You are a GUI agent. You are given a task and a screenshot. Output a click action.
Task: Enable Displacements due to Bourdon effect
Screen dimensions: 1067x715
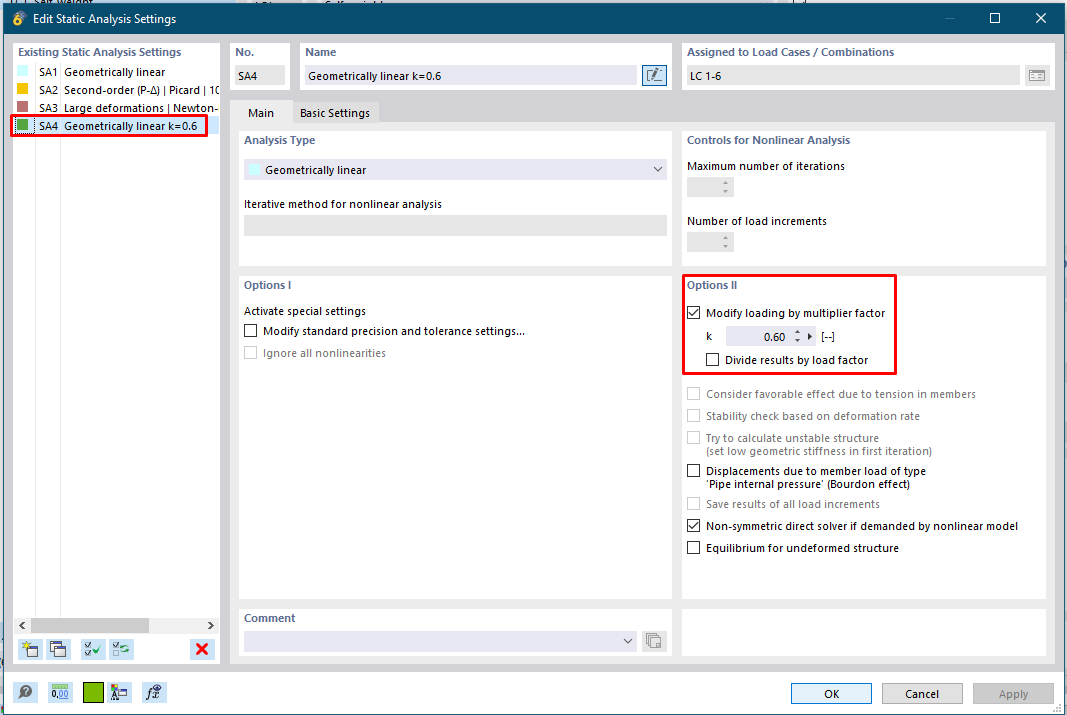tap(693, 471)
